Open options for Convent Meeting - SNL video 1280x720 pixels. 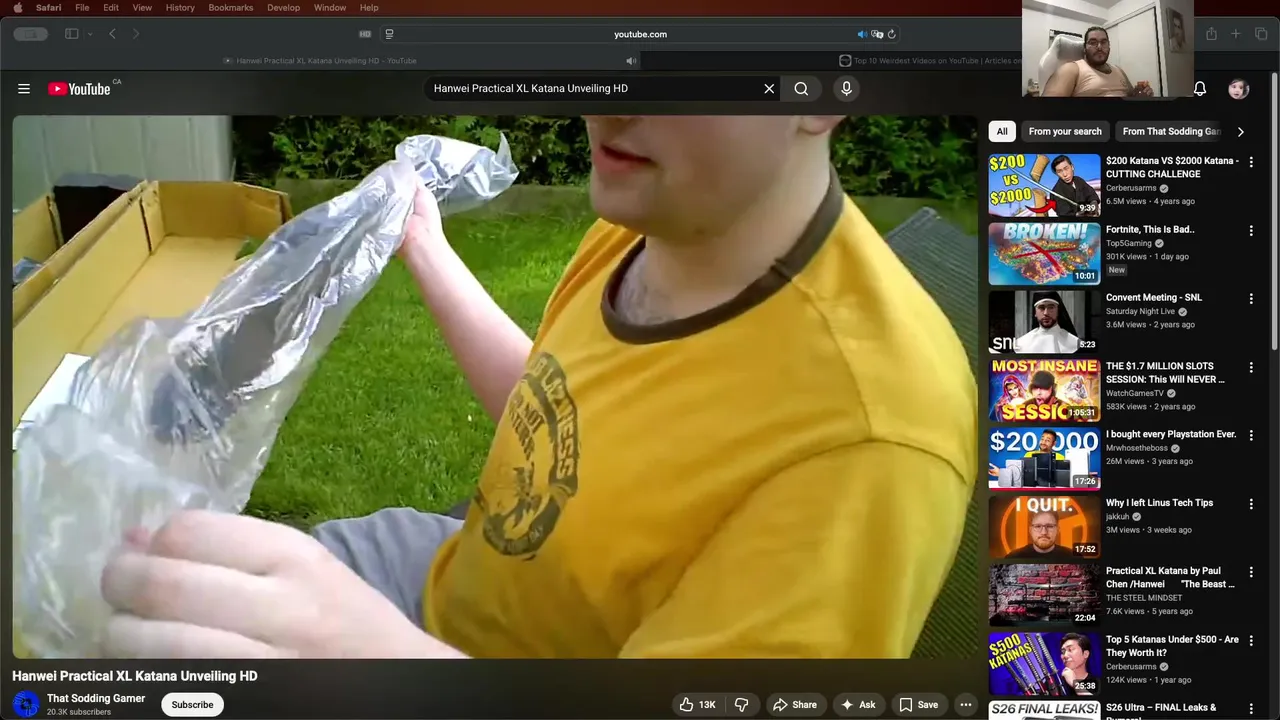(x=1251, y=298)
